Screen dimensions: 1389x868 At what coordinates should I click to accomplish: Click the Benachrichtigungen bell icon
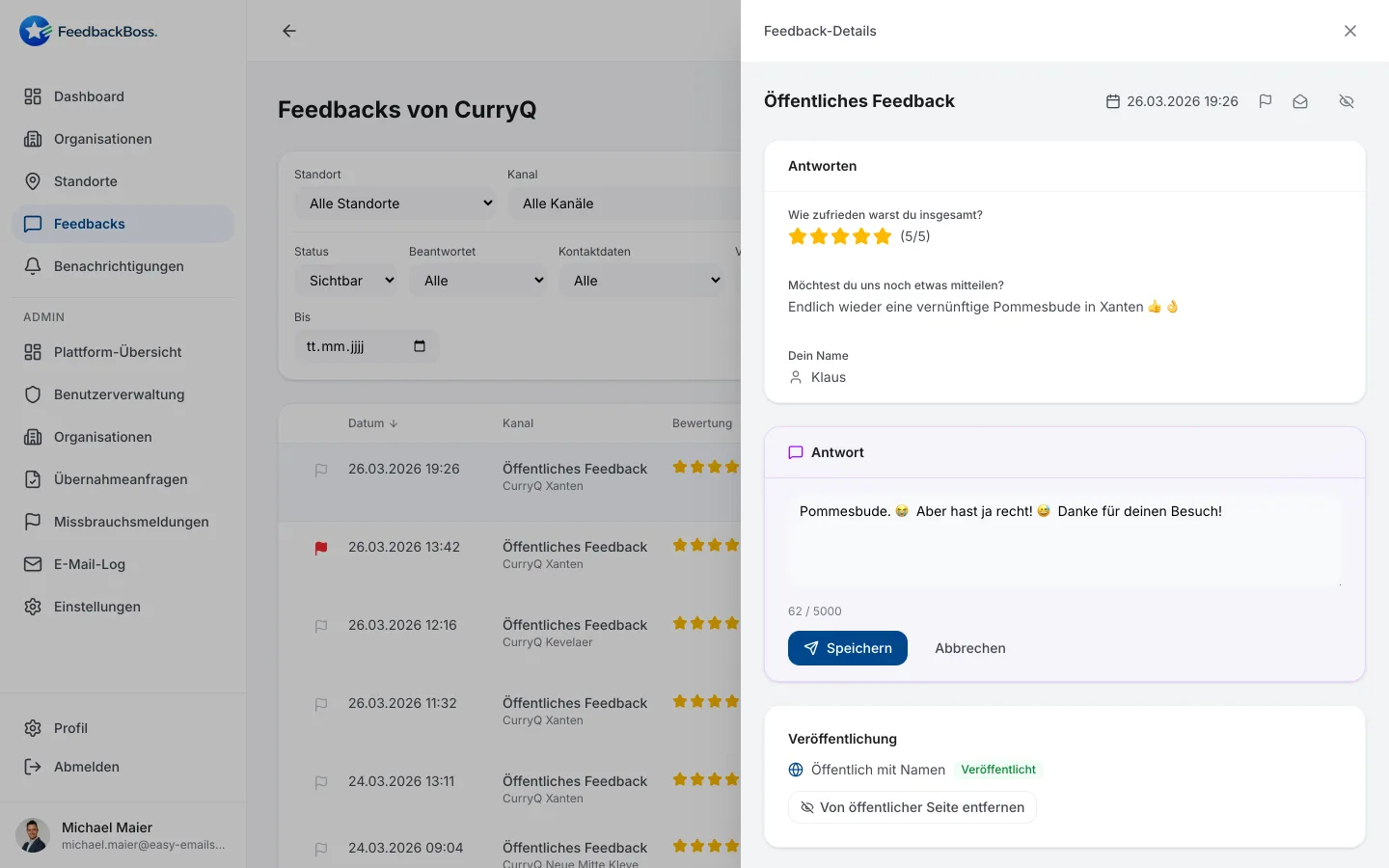33,266
